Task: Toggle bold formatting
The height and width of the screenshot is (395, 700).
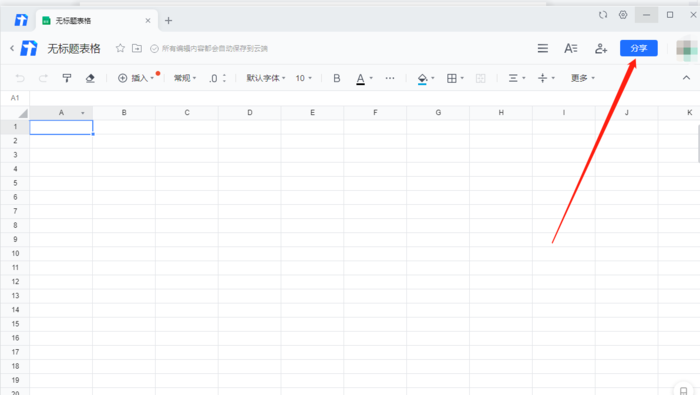Action: pyautogui.click(x=337, y=78)
